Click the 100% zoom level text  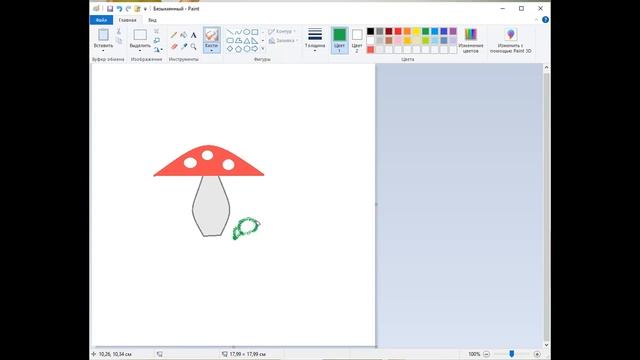point(474,354)
